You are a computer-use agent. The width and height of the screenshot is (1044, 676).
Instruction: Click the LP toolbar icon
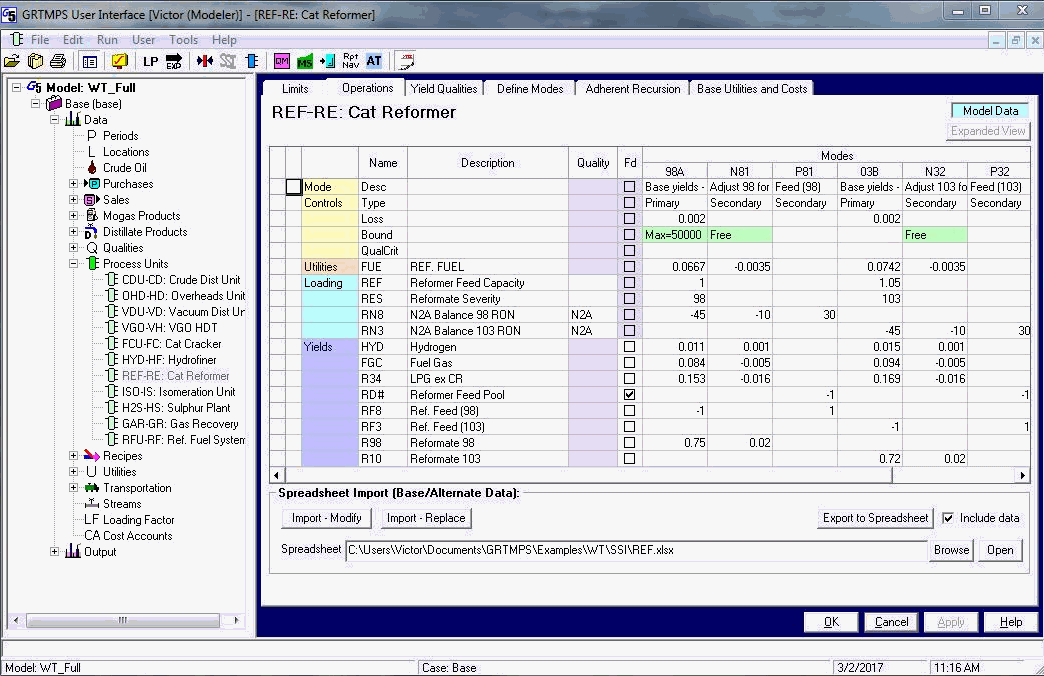(150, 61)
